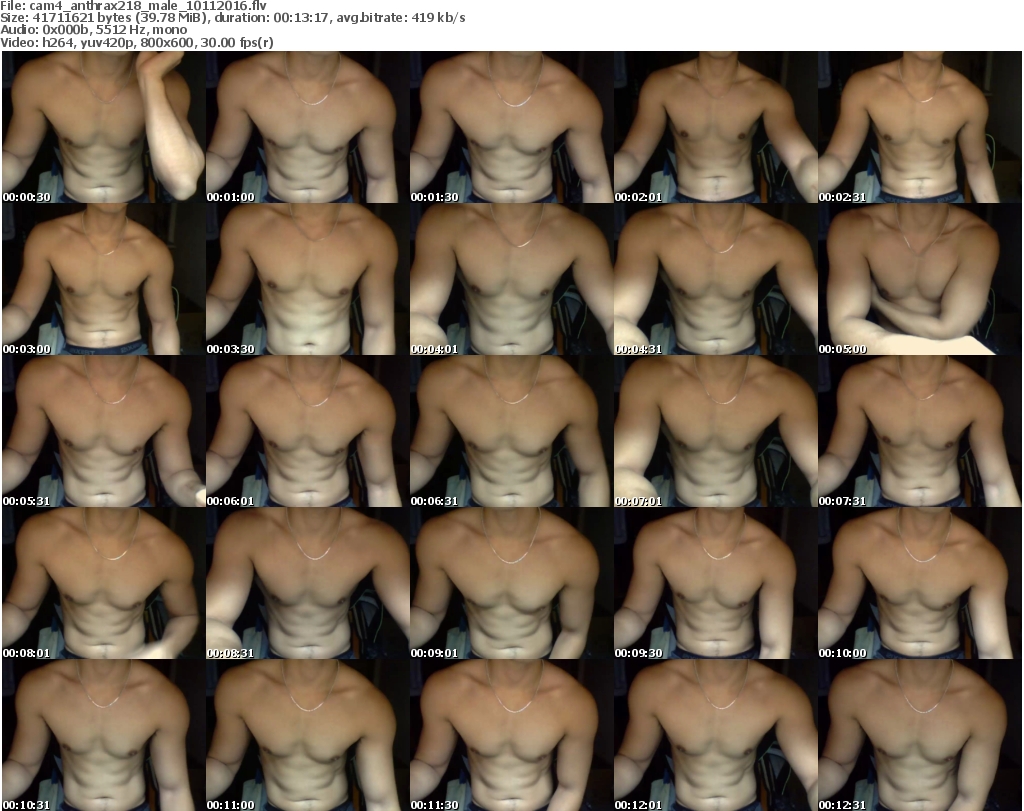Open the 00:11:30 frame
Image resolution: width=1024 pixels, height=811 pixels.
click(x=511, y=735)
